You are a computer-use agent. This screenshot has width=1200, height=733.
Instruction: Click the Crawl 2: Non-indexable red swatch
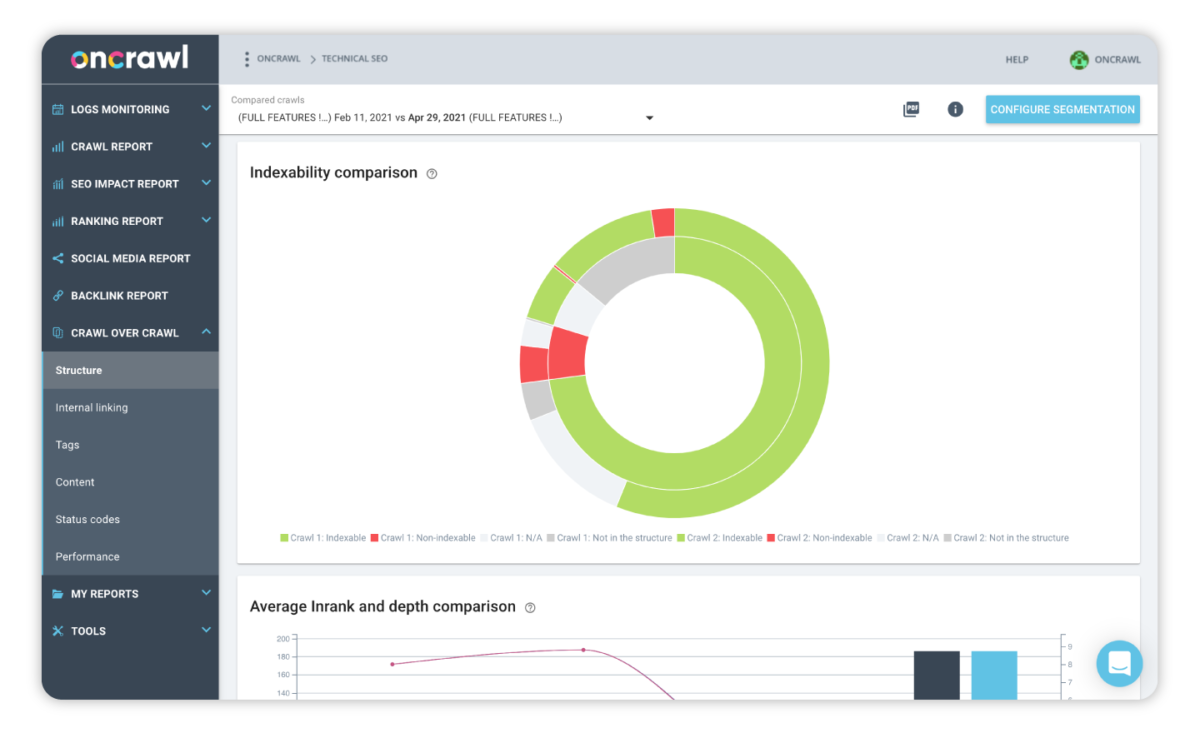coord(772,538)
